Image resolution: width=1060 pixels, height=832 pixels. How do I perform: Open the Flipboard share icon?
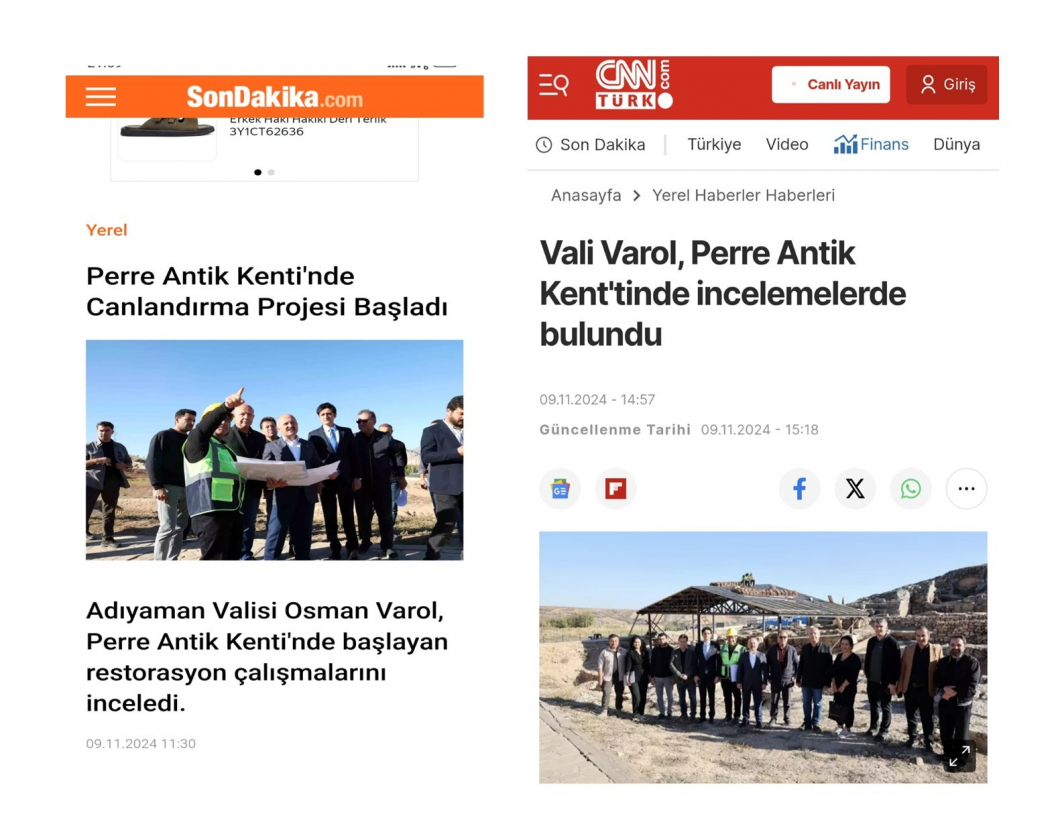(615, 489)
